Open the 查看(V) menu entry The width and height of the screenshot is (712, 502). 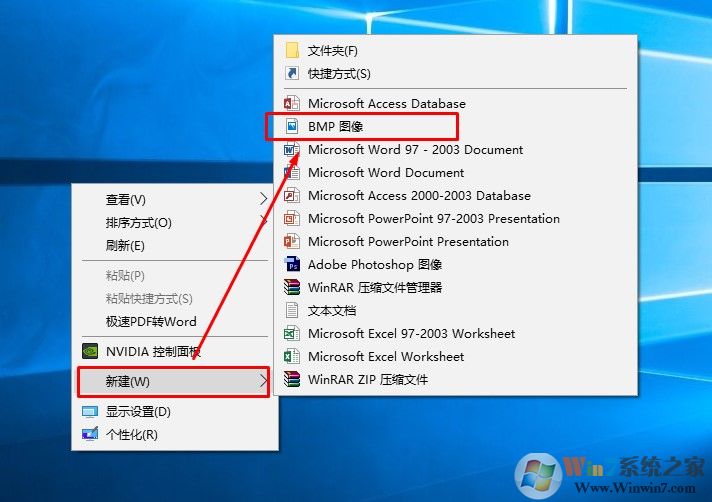click(175, 199)
